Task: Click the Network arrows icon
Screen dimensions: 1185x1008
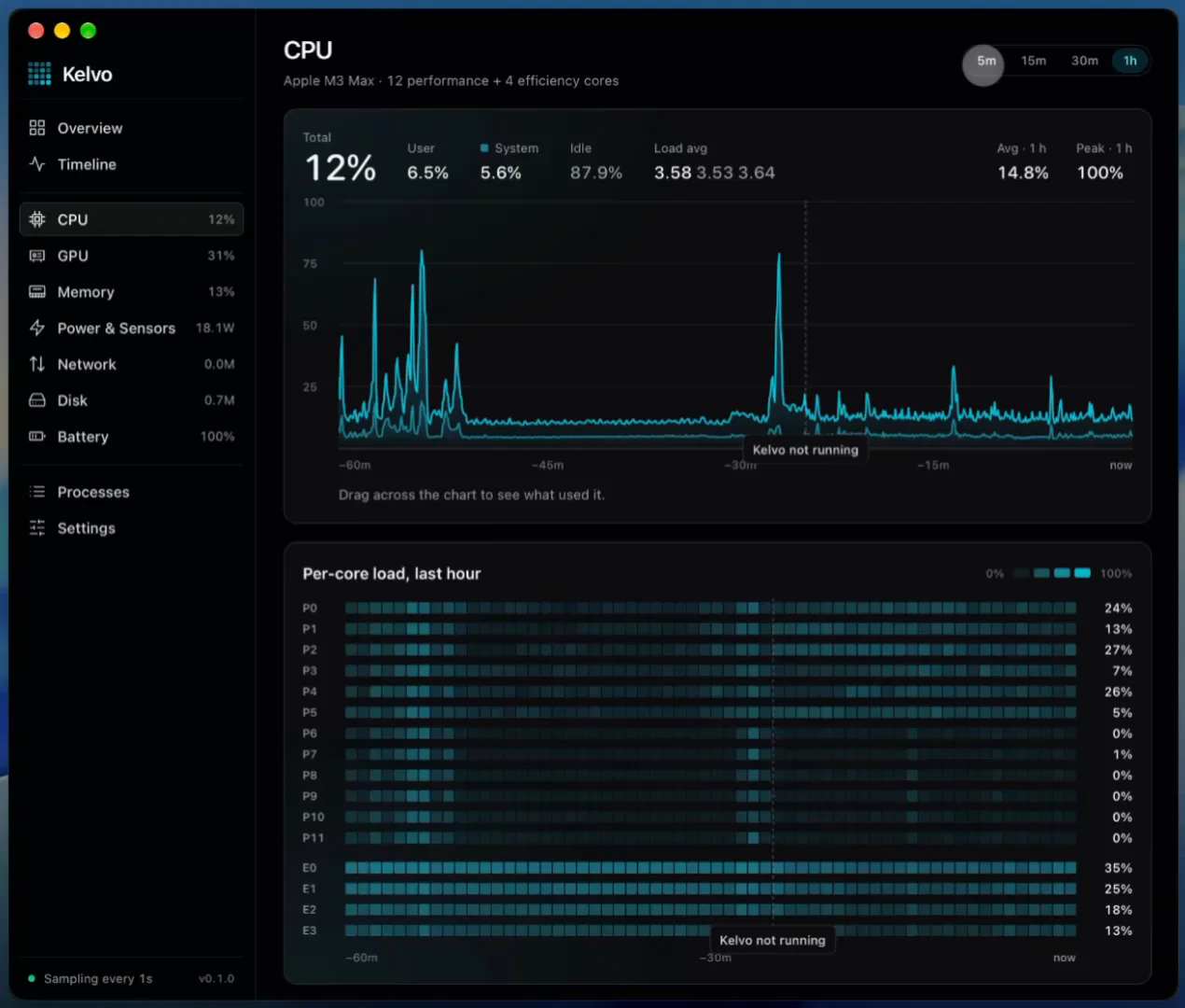Action: click(37, 364)
